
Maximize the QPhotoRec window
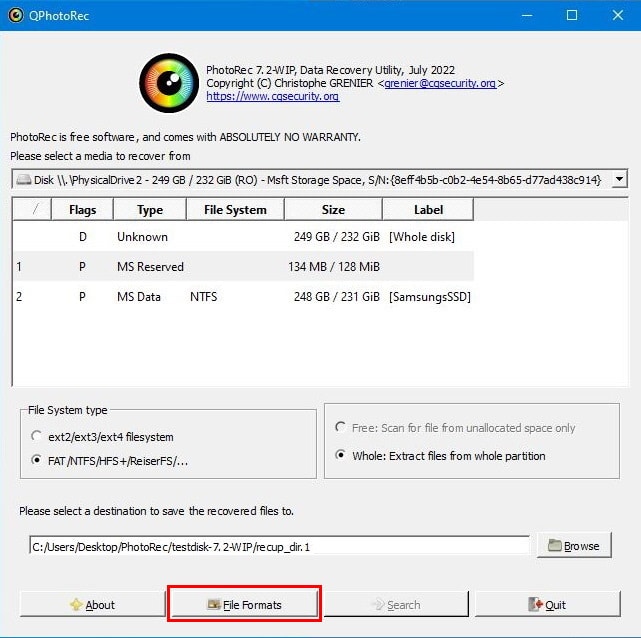pyautogui.click(x=572, y=15)
